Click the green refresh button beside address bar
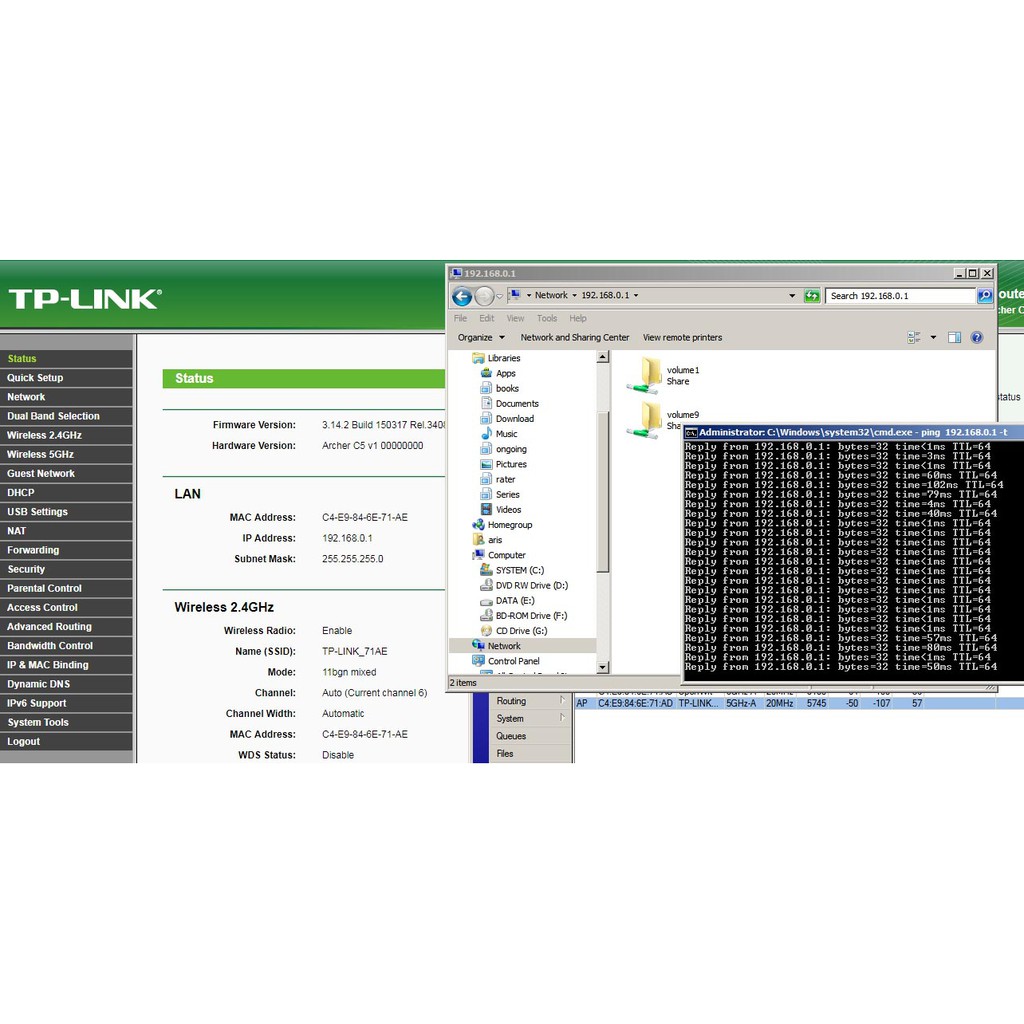Viewport: 1024px width, 1024px height. (812, 296)
